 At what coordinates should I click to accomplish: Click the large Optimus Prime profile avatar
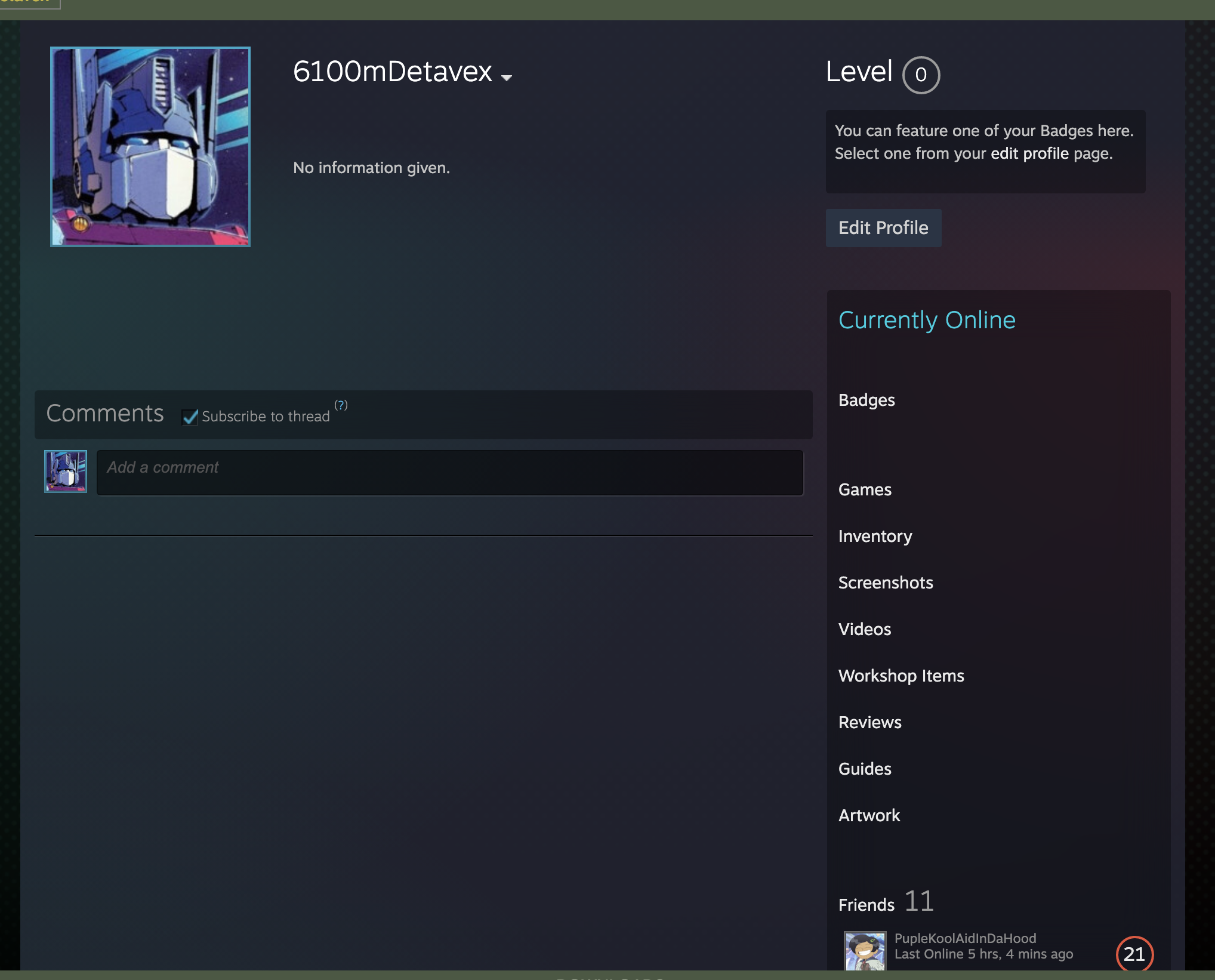[x=150, y=147]
